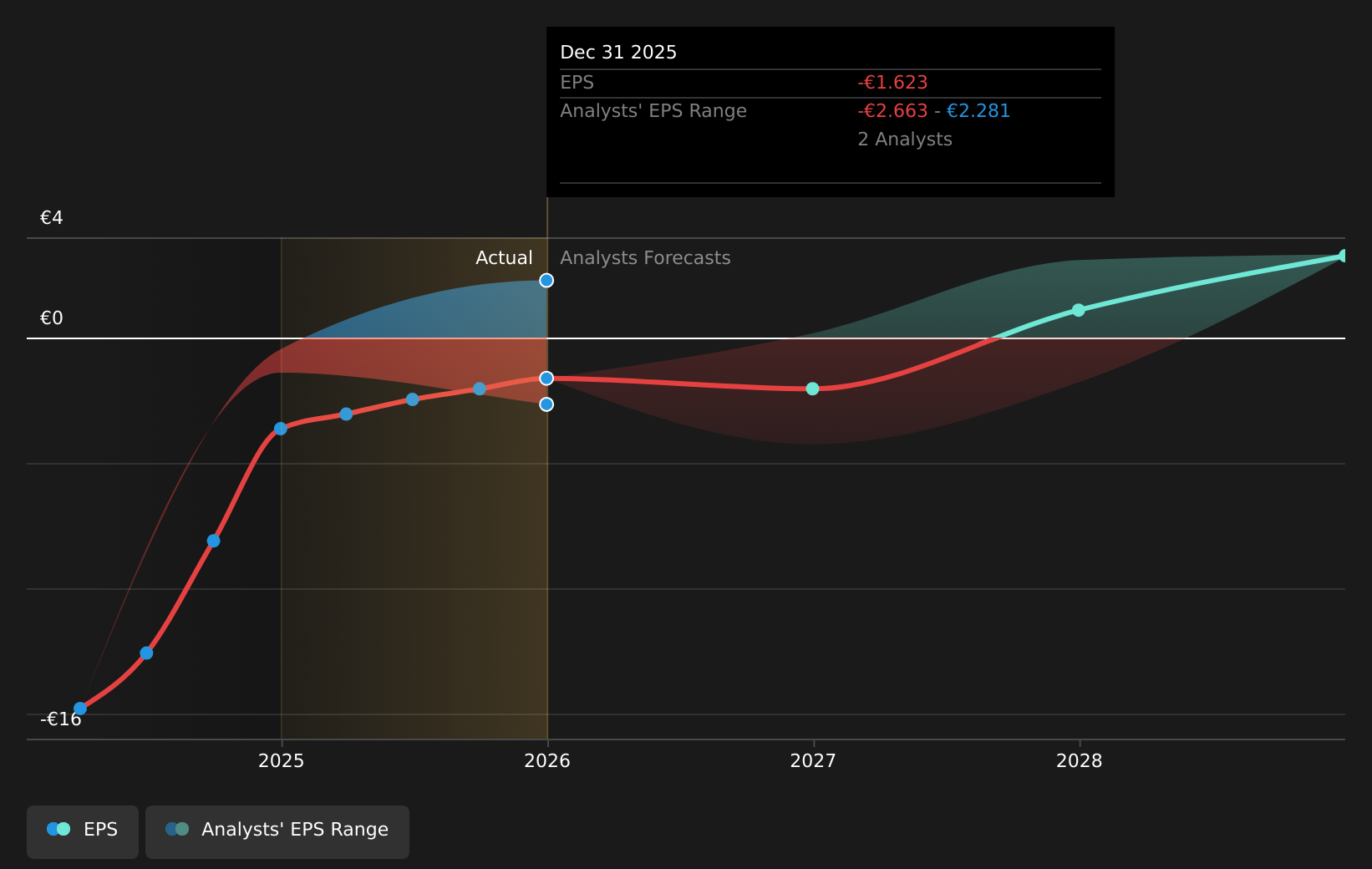Select the forecast EPS point at 2028
Viewport: 1372px width, 869px height.
tap(1079, 310)
